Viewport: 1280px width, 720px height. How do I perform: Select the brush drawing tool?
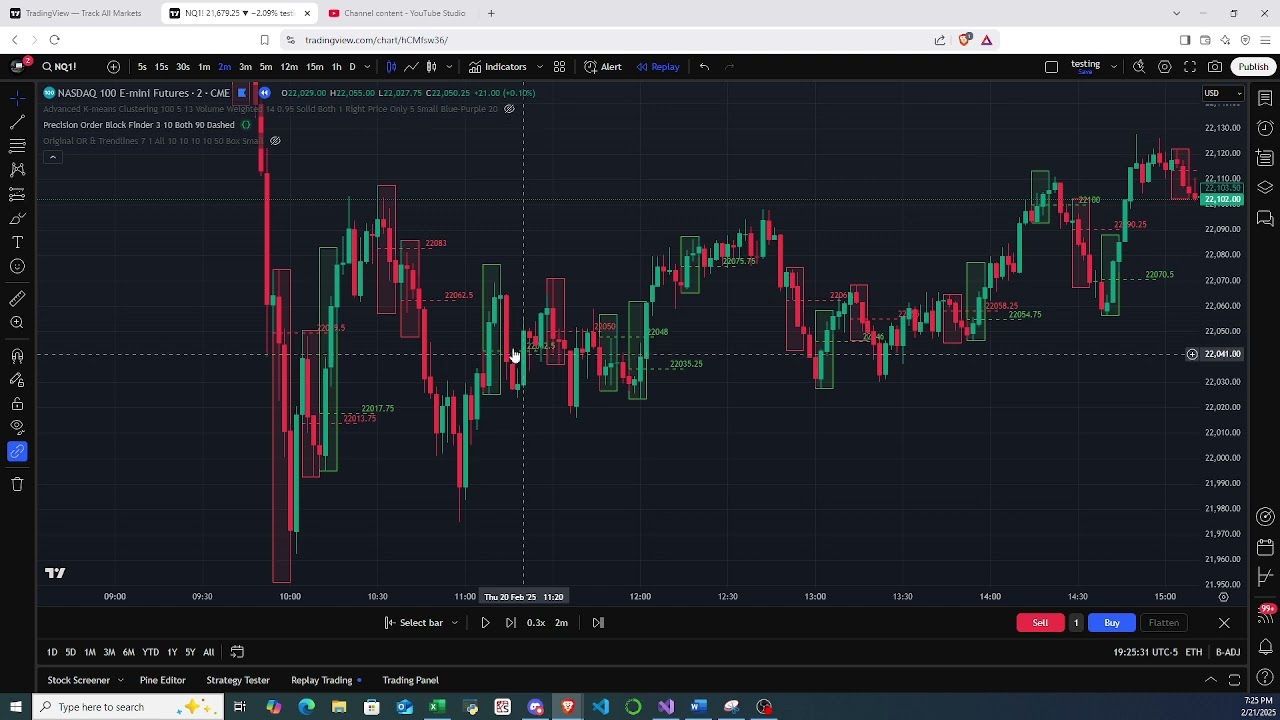(17, 219)
